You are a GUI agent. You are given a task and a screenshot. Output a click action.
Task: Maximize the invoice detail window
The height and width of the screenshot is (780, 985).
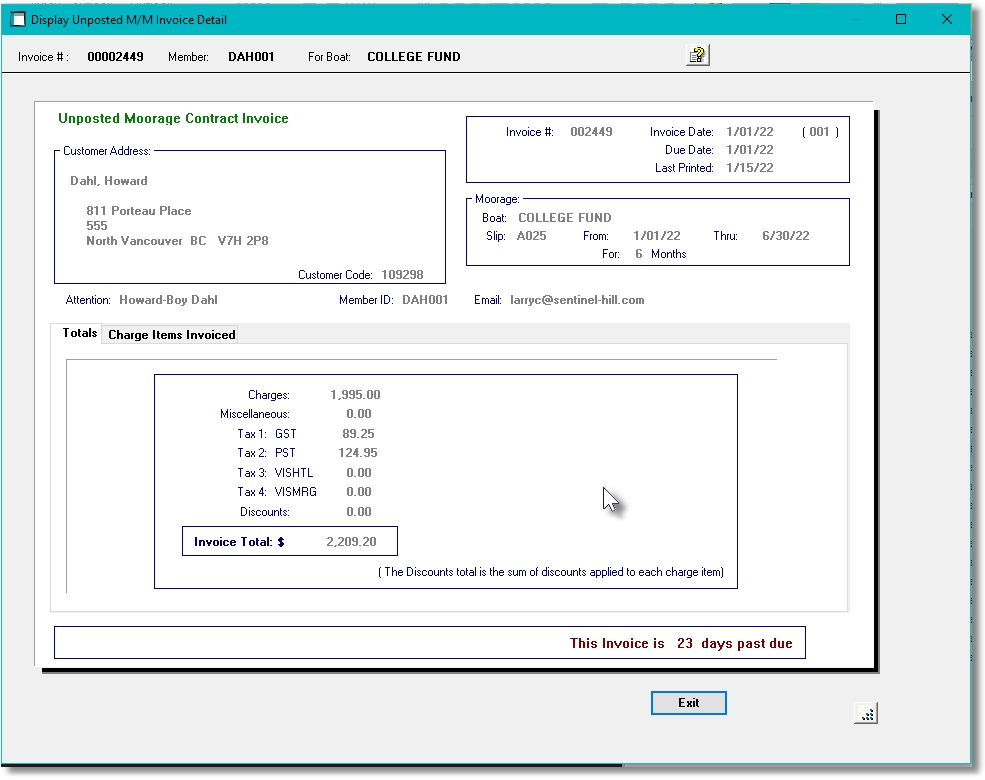[901, 19]
